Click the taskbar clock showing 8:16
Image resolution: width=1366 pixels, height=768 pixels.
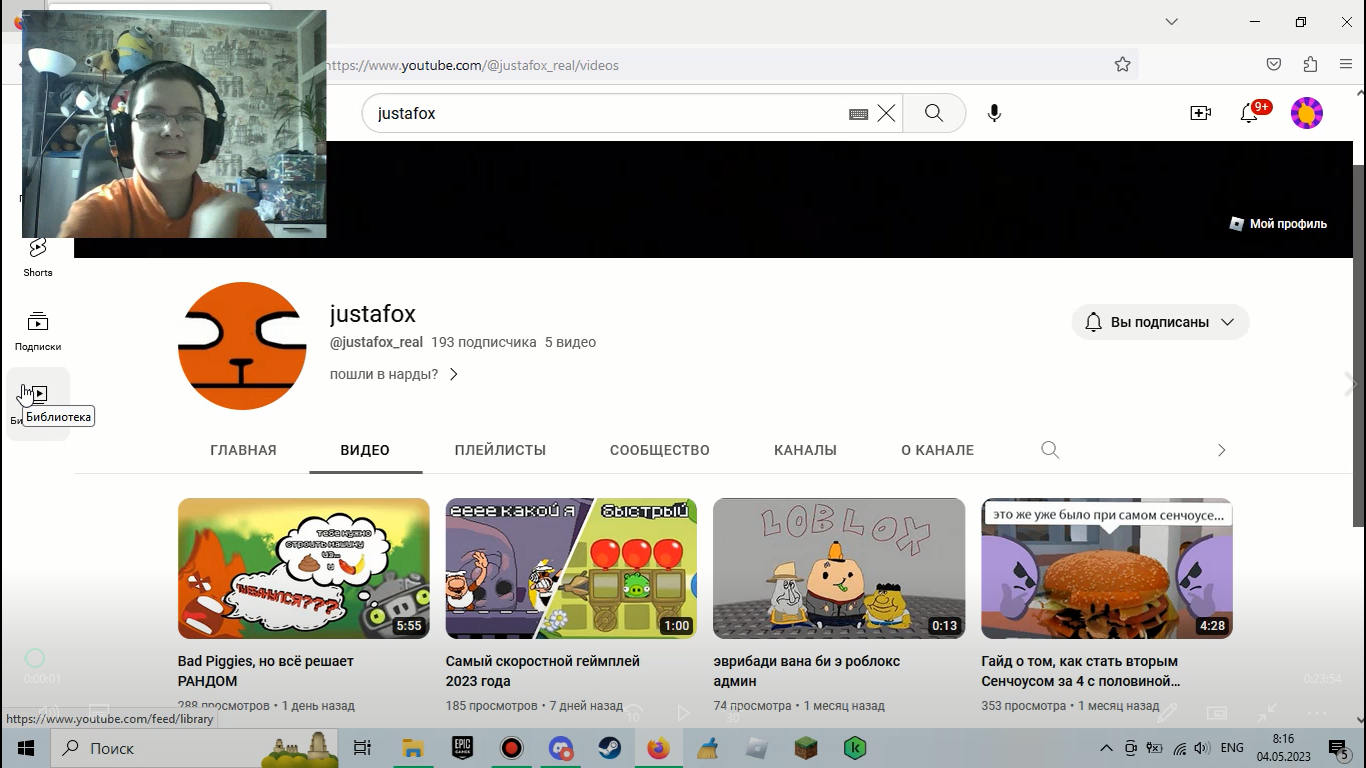(1283, 748)
